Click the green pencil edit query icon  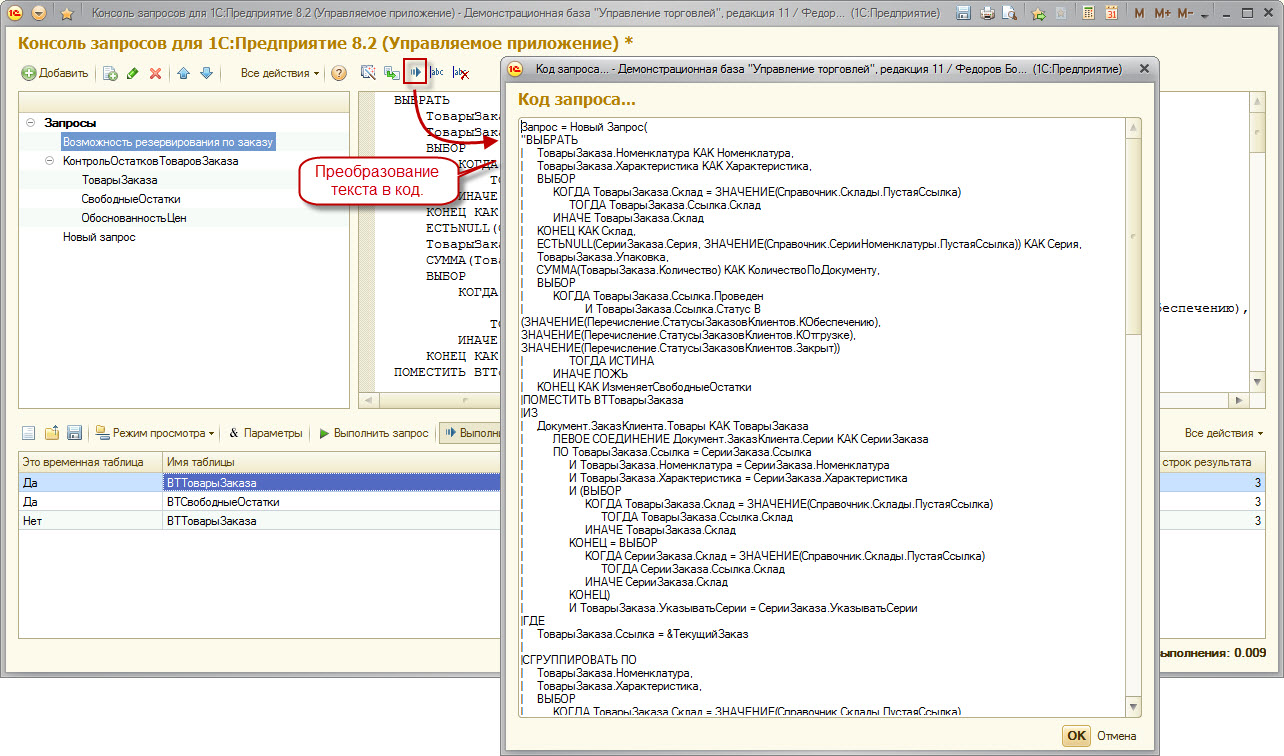132,74
